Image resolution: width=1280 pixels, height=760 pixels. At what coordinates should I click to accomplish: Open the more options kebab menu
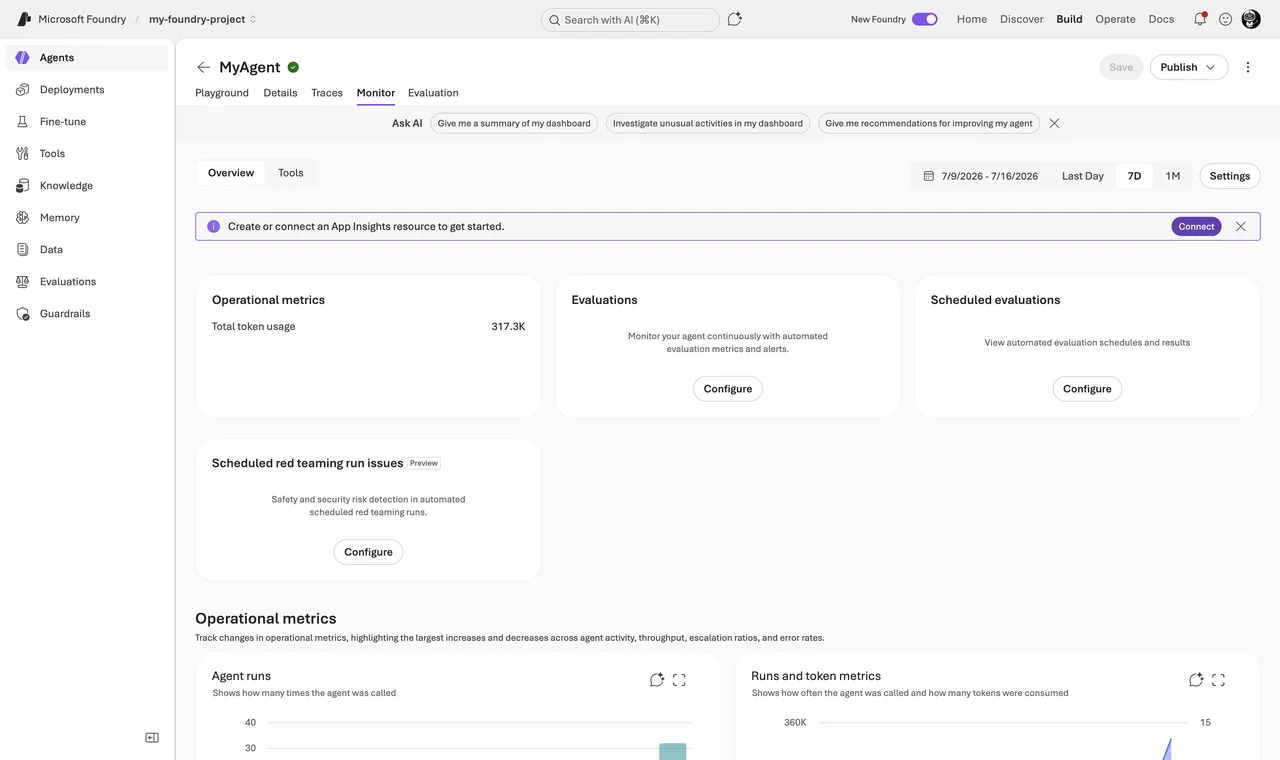(1247, 67)
